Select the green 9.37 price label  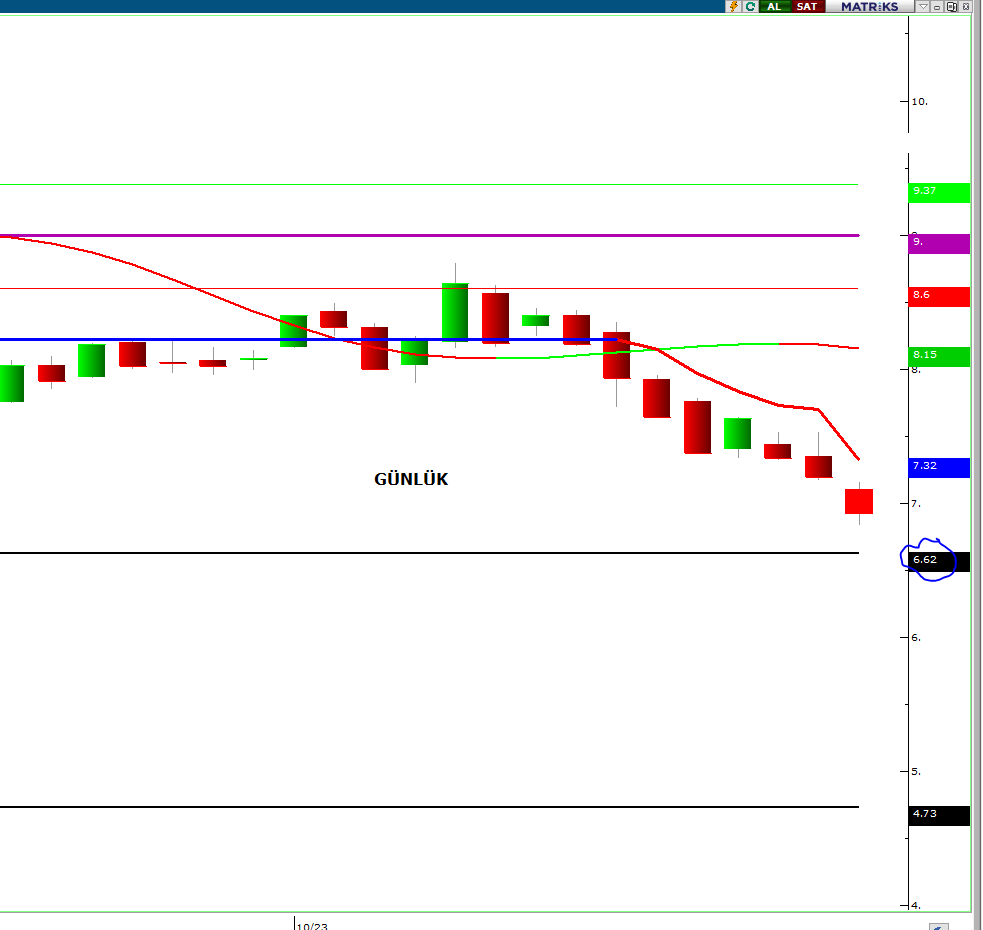[x=938, y=192]
